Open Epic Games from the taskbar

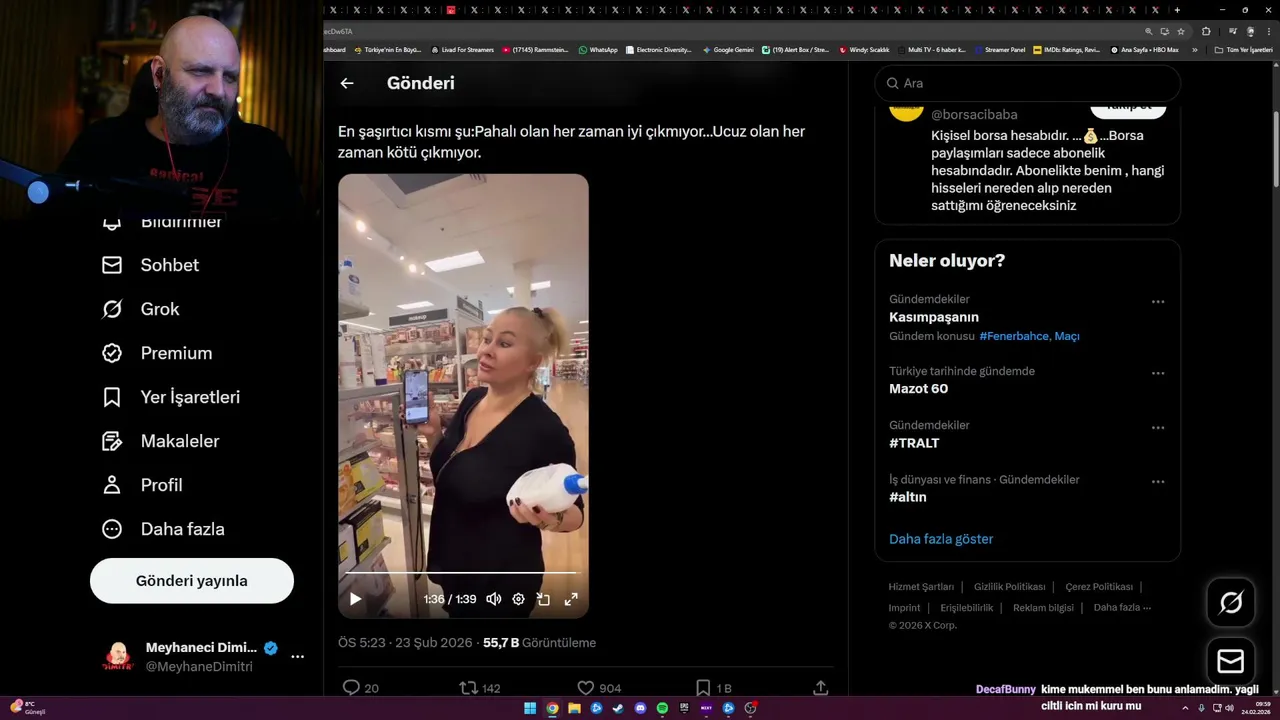click(x=684, y=708)
